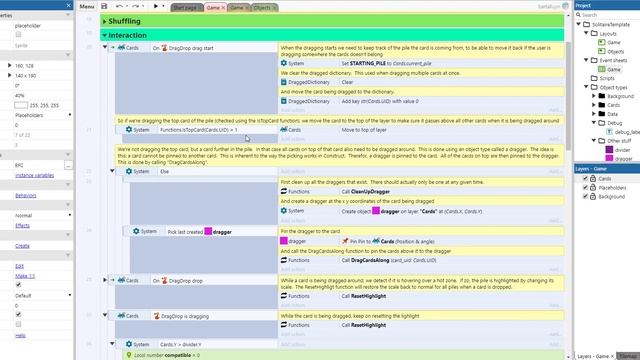Select the dragger object in project tree
This screenshot has width=640, height=360.
coord(619,159)
